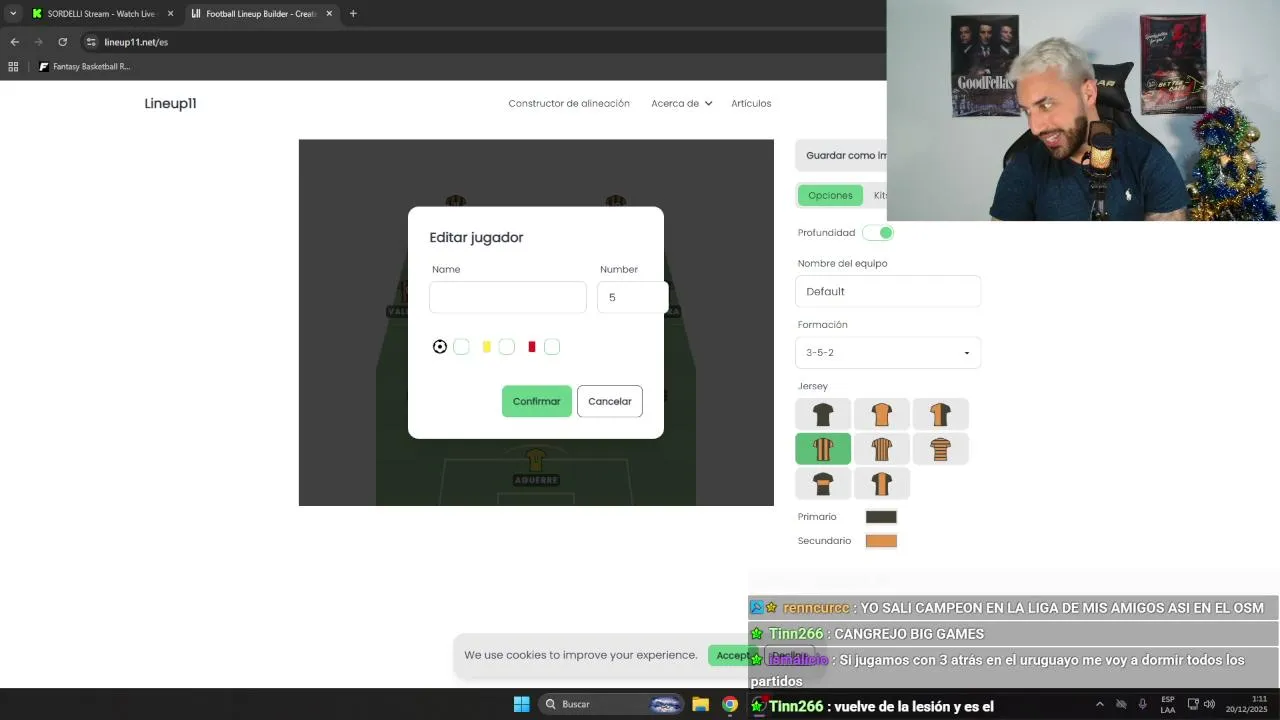Open the tab search dropdown
The height and width of the screenshot is (720, 1280).
click(x=13, y=14)
